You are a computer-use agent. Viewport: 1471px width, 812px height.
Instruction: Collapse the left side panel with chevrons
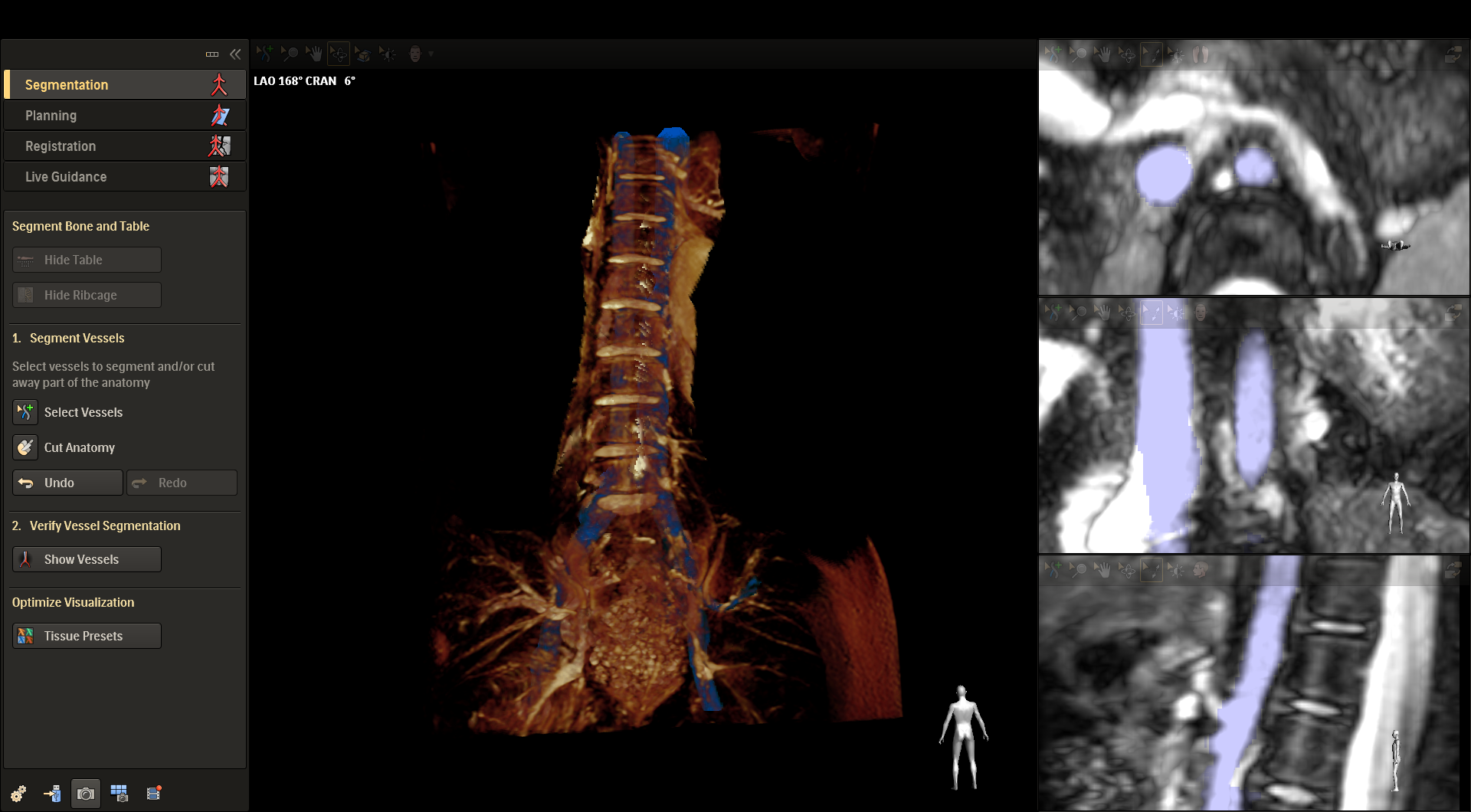(235, 54)
